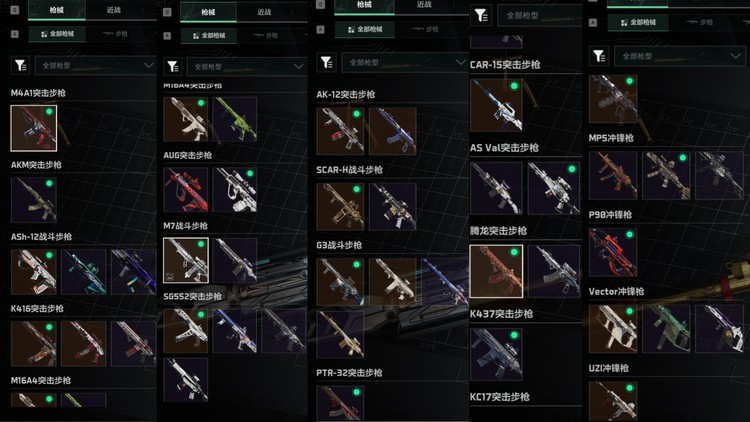
Task: Pick the camo AKM突击步枪 skin
Action: tap(33, 200)
